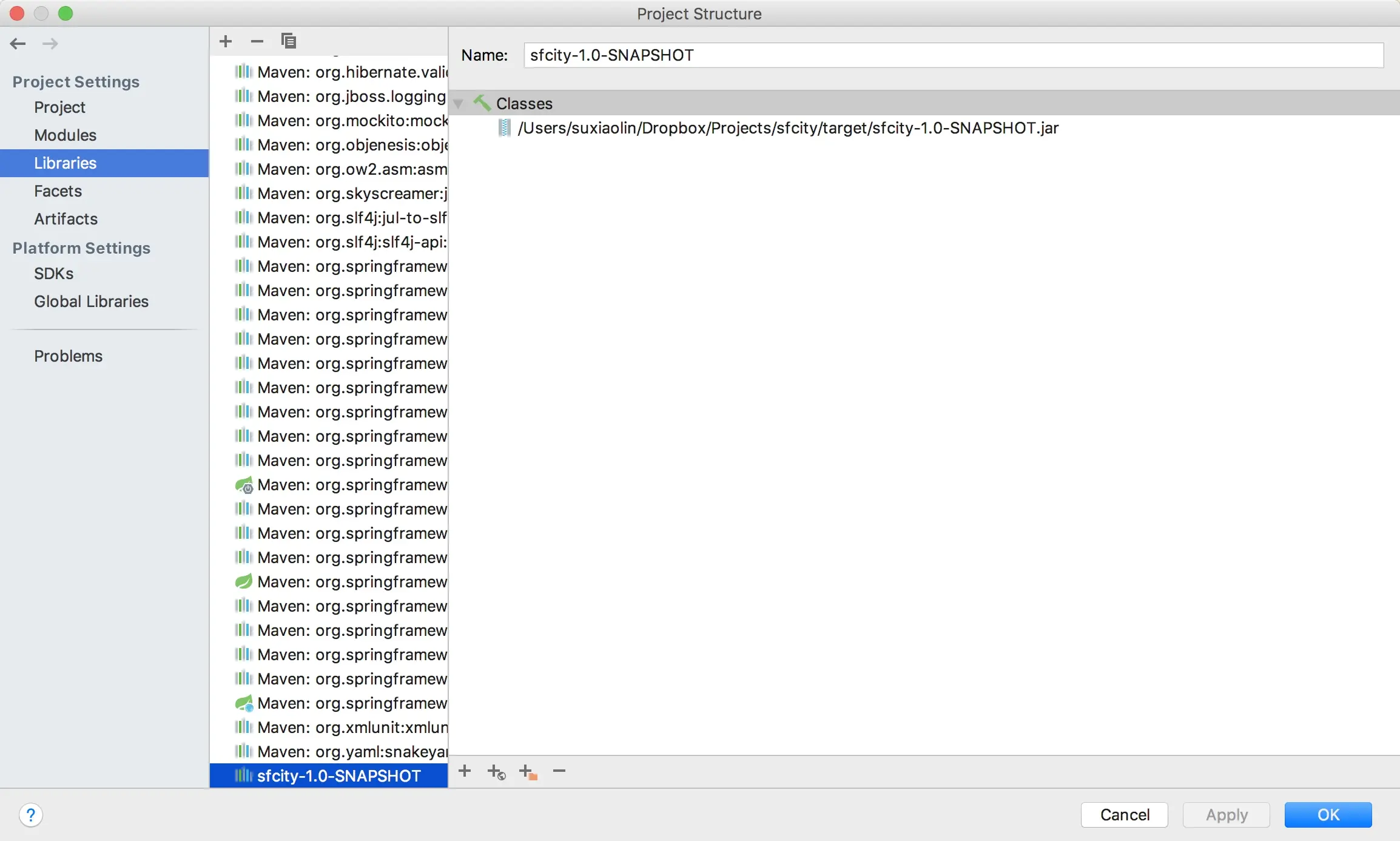Click add root plus icon below classes
Image resolution: width=1400 pixels, height=841 pixels.
[x=465, y=771]
